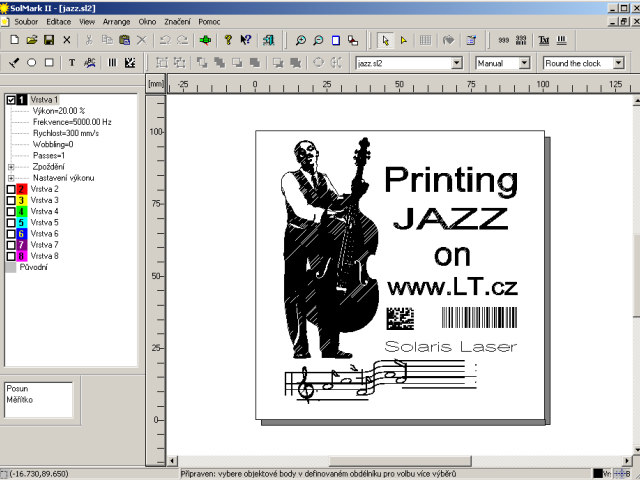Select the ABC curved text tool

coord(89,62)
